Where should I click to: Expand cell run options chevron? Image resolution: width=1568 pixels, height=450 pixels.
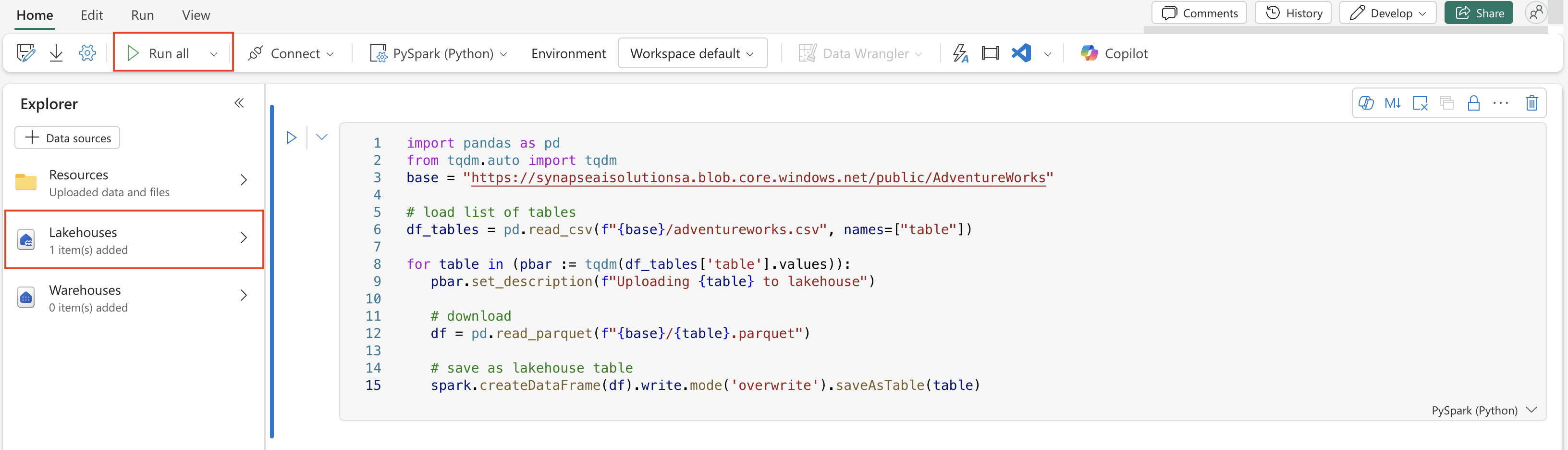(x=322, y=137)
